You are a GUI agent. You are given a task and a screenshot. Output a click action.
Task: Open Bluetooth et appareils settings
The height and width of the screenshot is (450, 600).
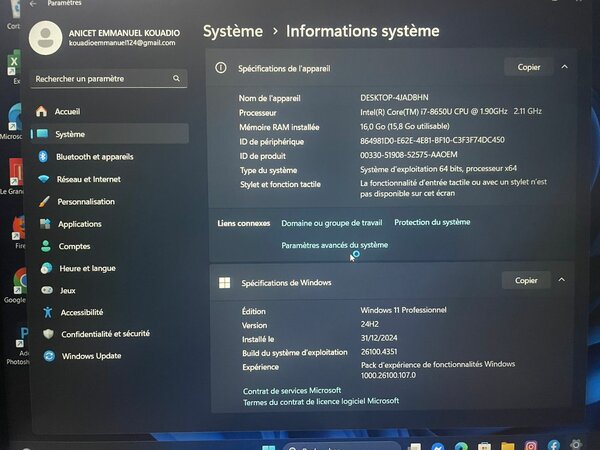[x=95, y=157]
